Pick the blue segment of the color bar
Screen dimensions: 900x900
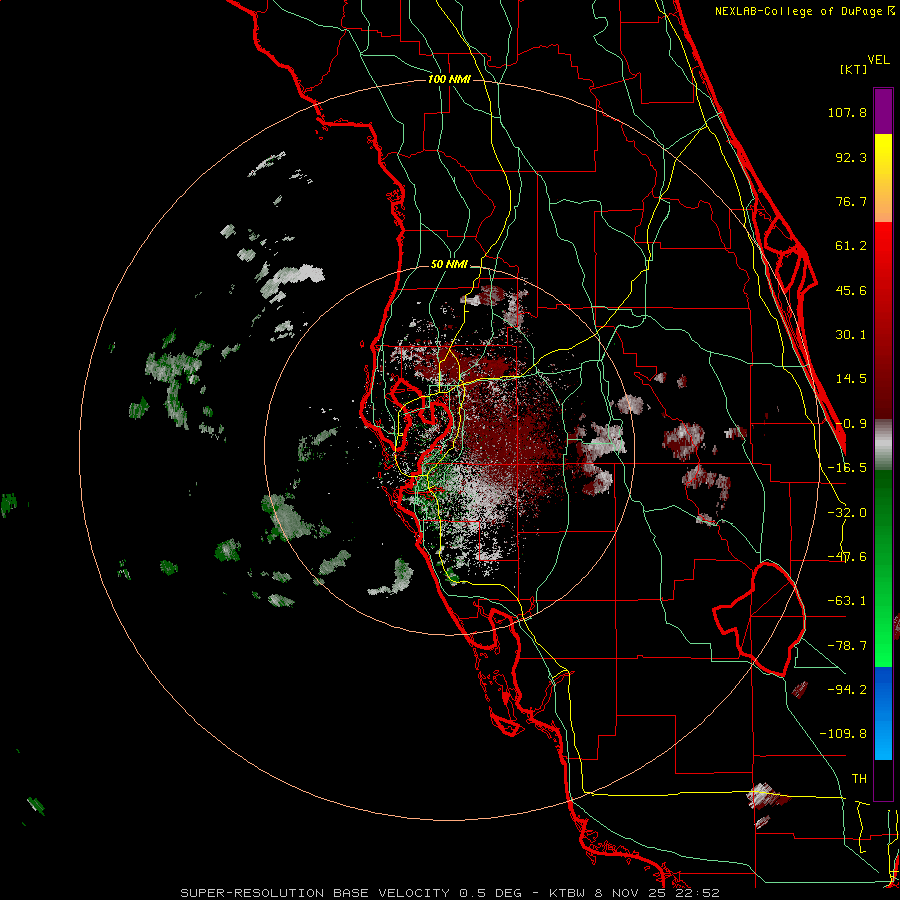883,713
